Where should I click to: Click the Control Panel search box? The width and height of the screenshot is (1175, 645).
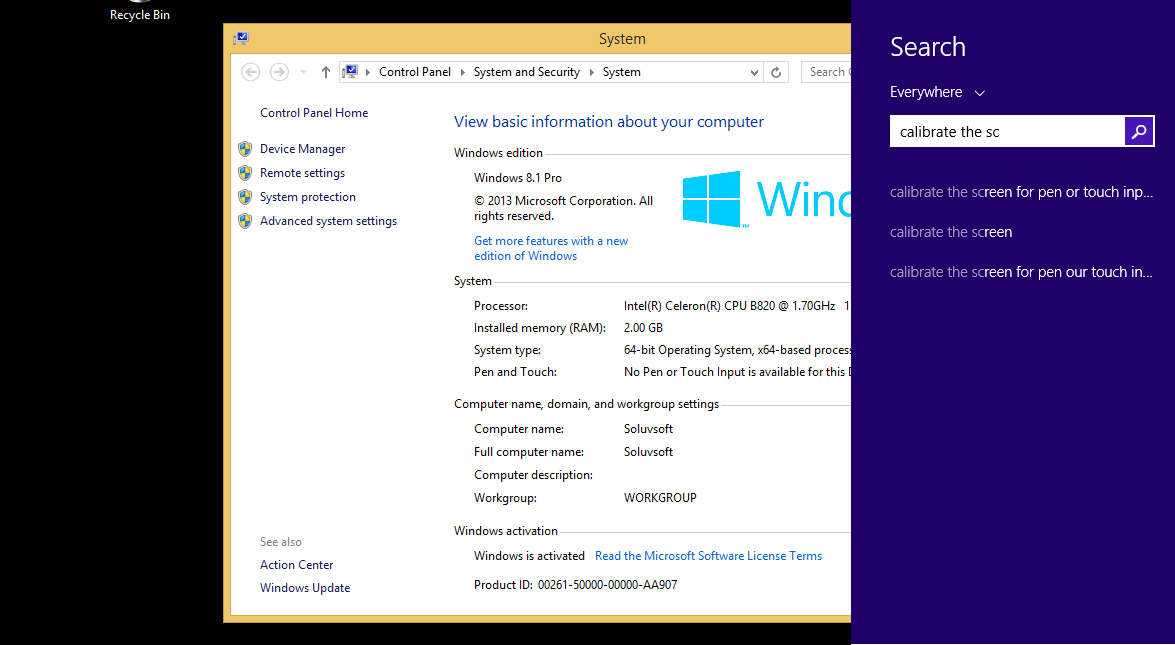coord(826,72)
